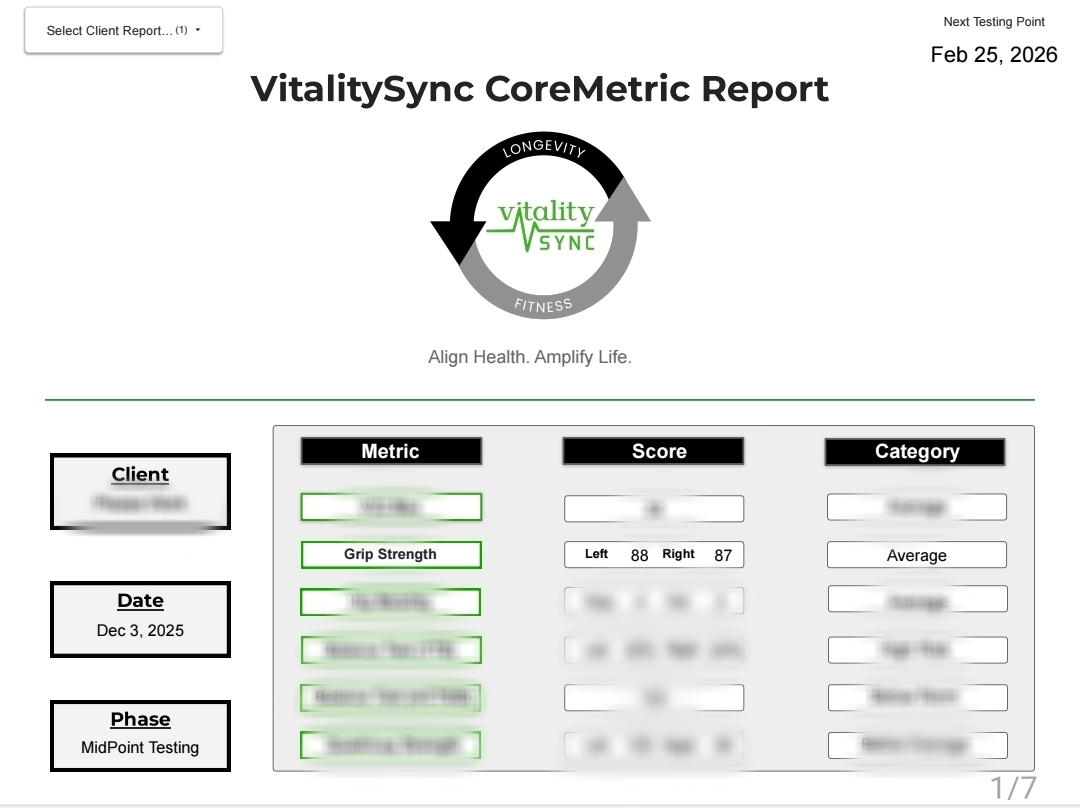1080x808 pixels.
Task: Click the Metric column header
Action: tap(391, 451)
